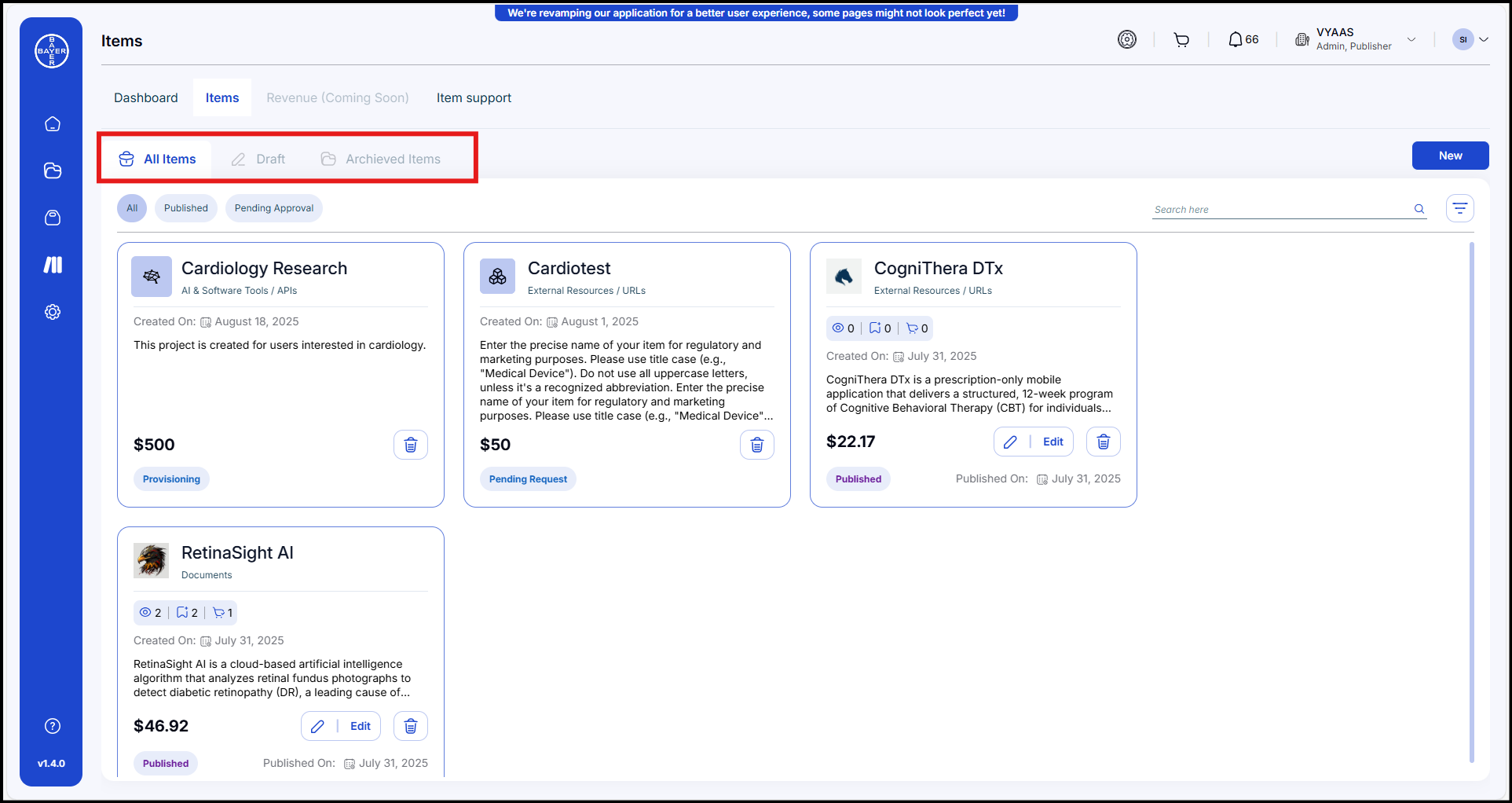Select the All filter chip
Image resolution: width=1512 pixels, height=803 pixels.
pos(132,208)
